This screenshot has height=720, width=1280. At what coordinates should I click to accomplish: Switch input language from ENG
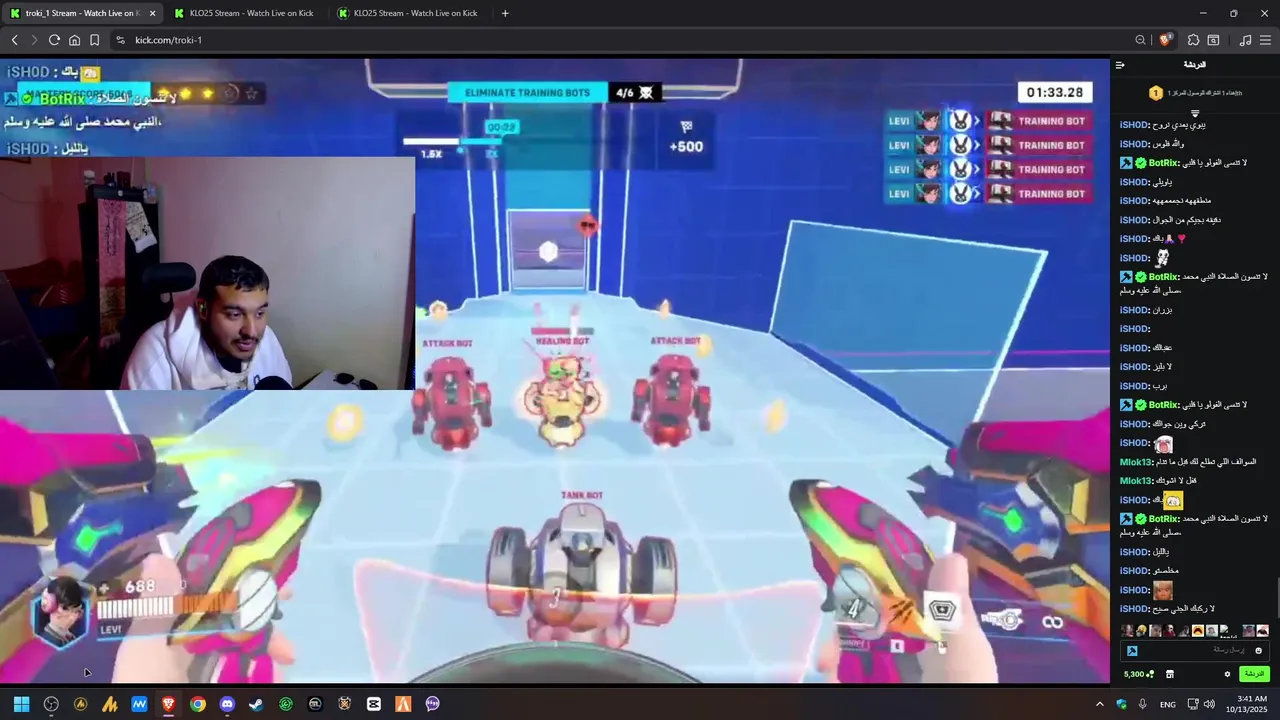pyautogui.click(x=1167, y=704)
